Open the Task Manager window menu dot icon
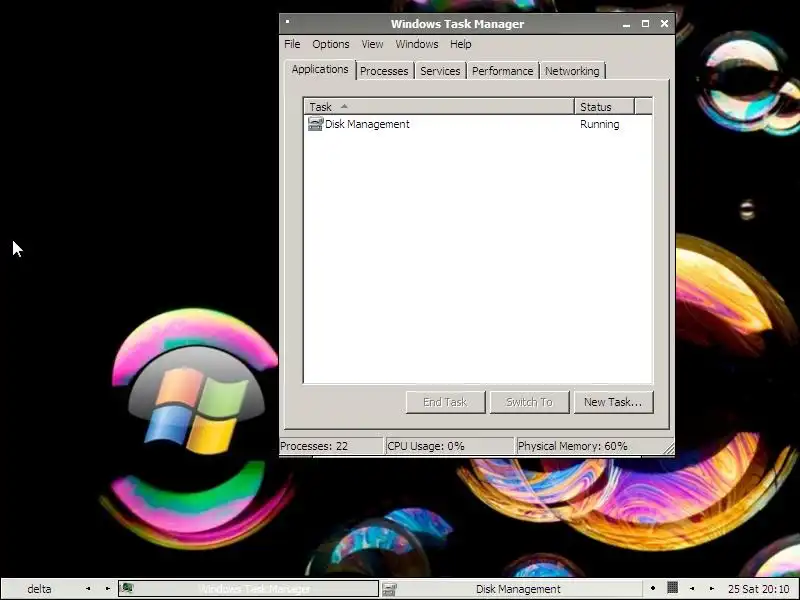 point(287,22)
